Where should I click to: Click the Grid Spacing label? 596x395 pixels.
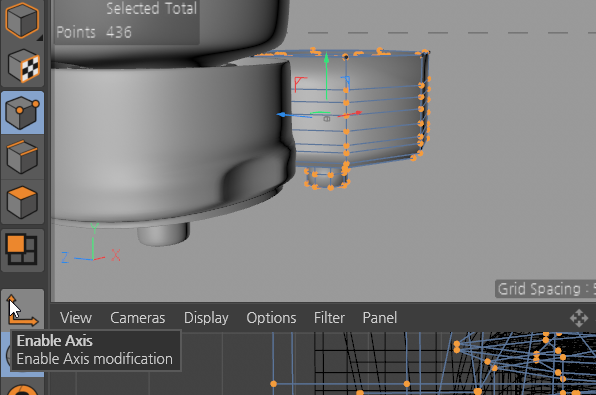coord(547,289)
